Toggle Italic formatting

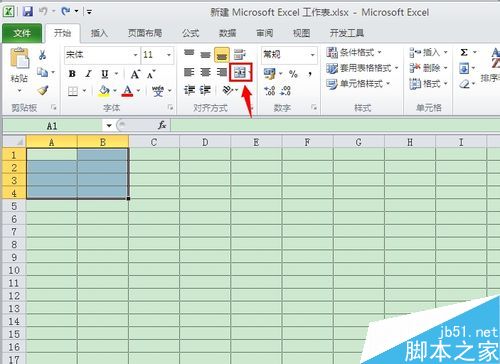pyautogui.click(x=88, y=74)
